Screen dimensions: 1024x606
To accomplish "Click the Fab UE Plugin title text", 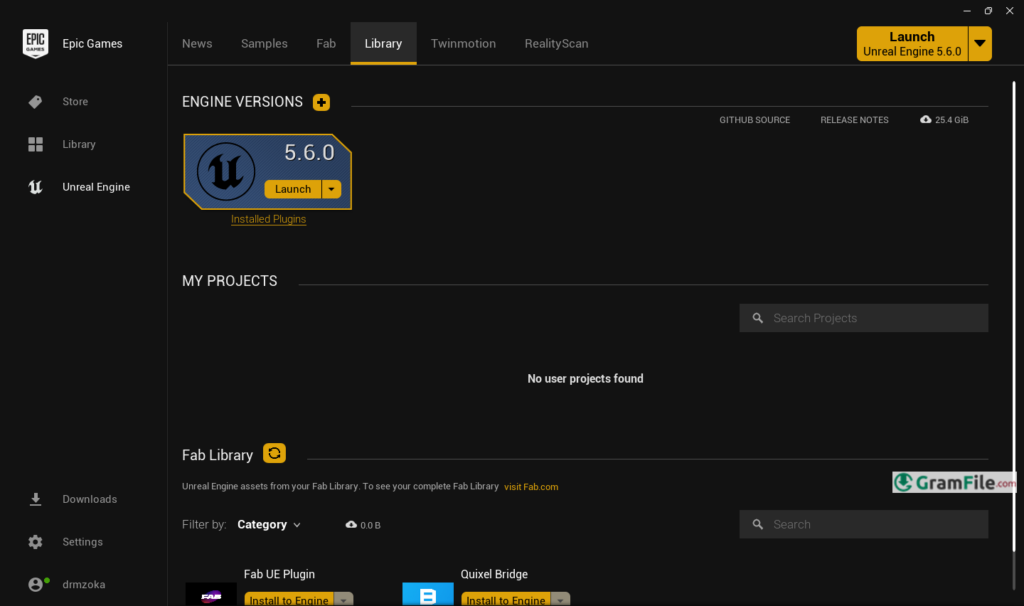I will pyautogui.click(x=279, y=574).
